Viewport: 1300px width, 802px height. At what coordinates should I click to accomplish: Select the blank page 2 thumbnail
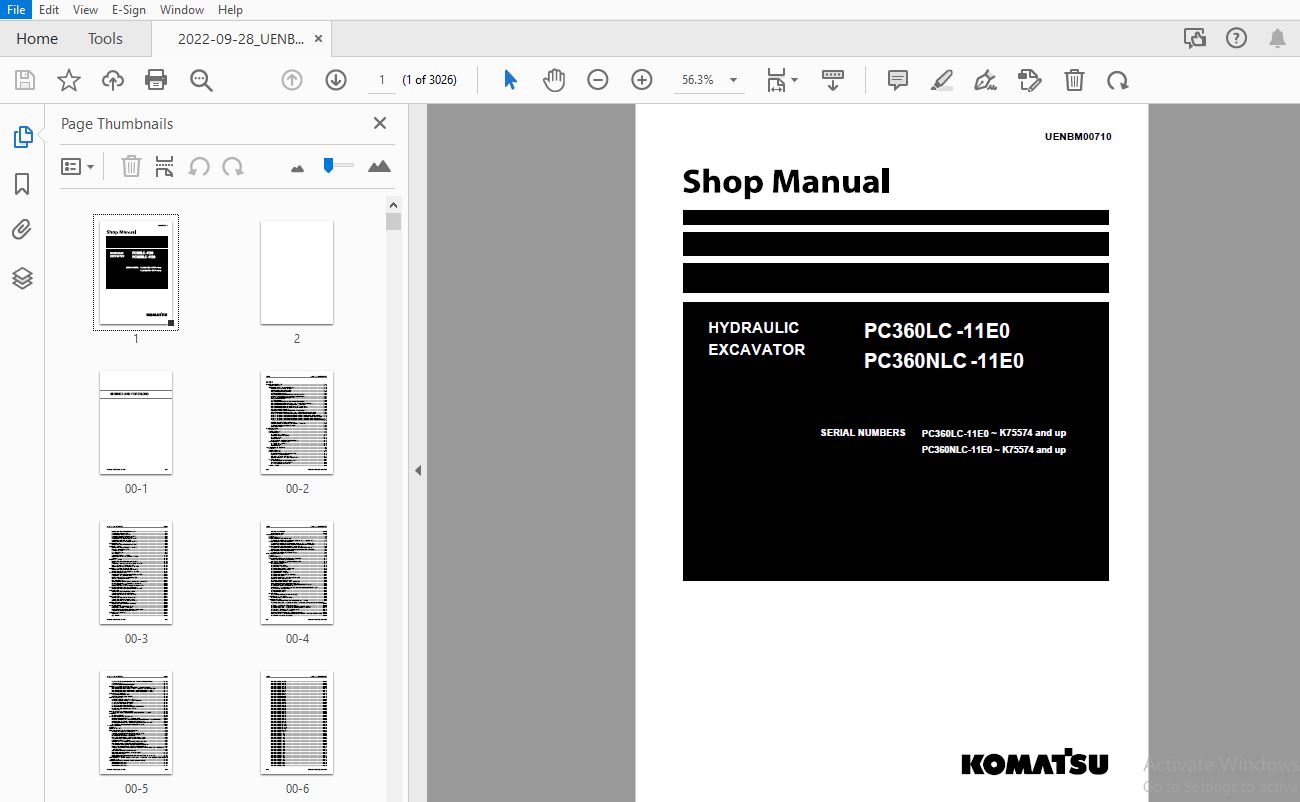coord(297,272)
